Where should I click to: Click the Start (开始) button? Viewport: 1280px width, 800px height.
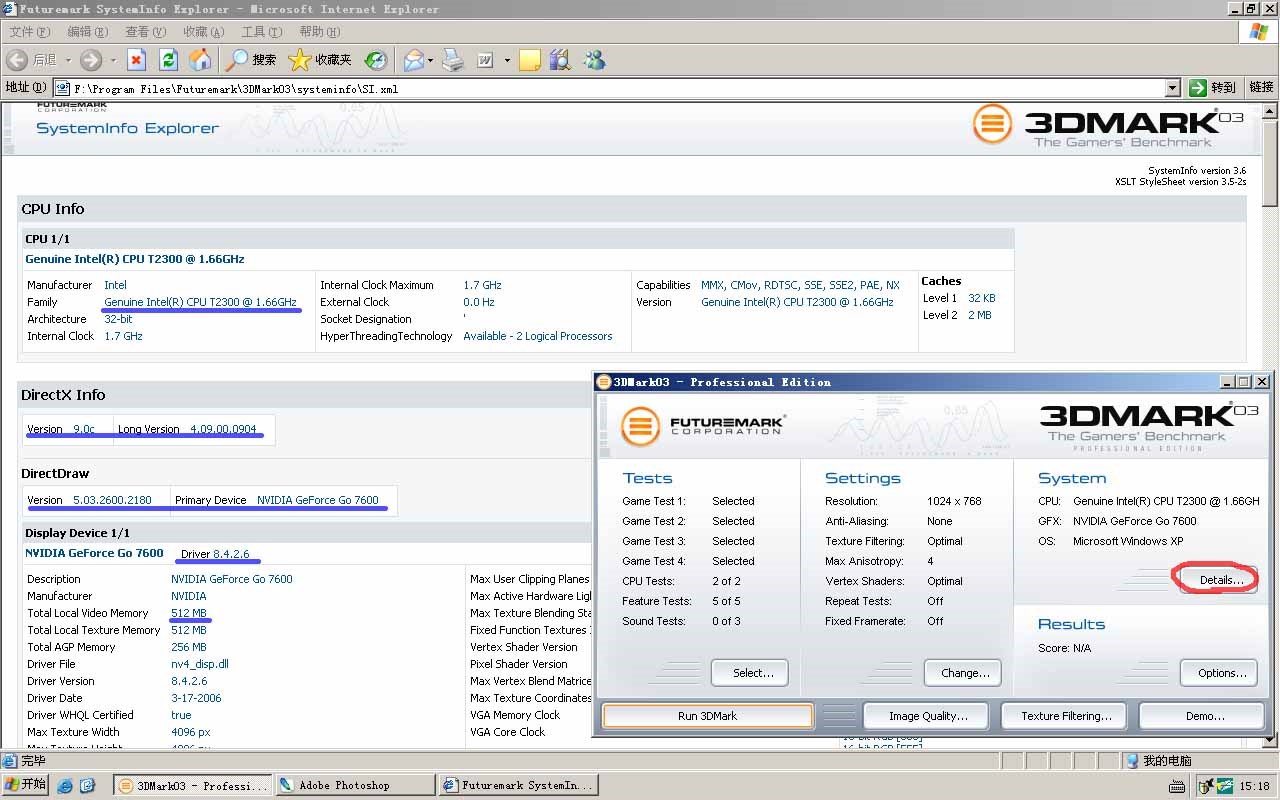pos(25,785)
